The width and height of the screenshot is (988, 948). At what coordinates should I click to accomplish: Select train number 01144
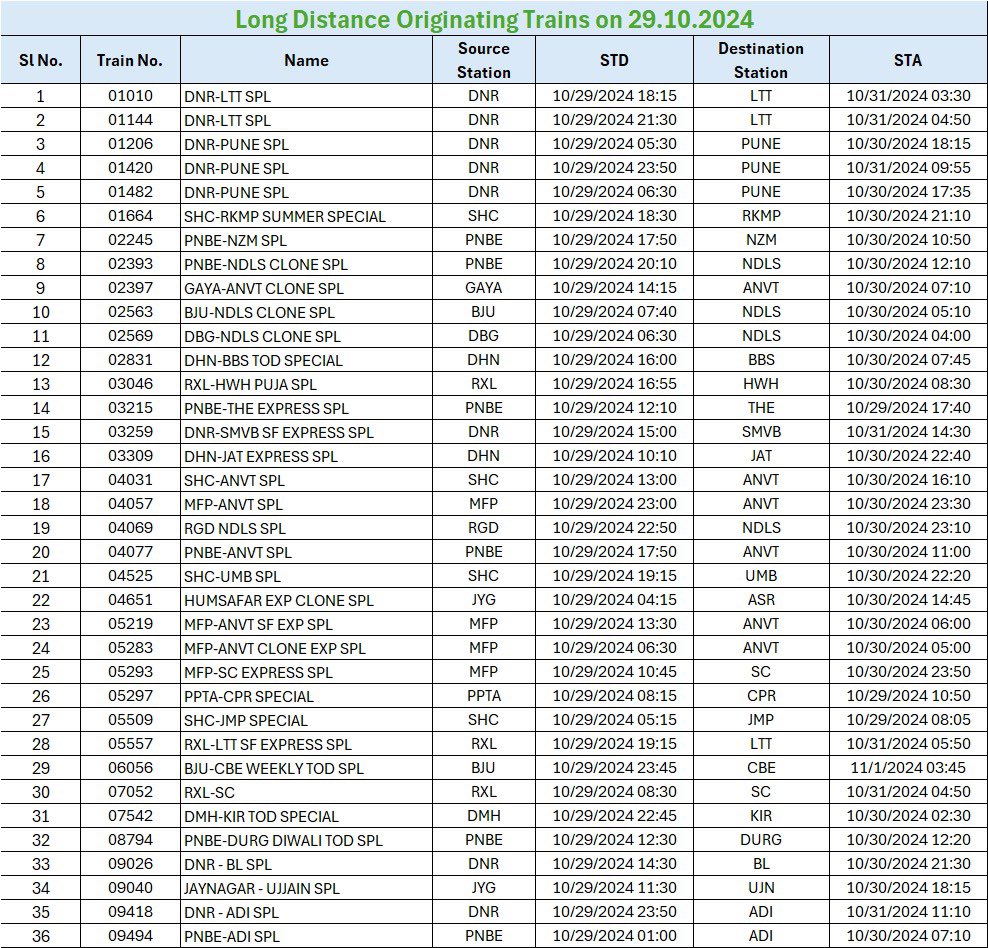130,120
